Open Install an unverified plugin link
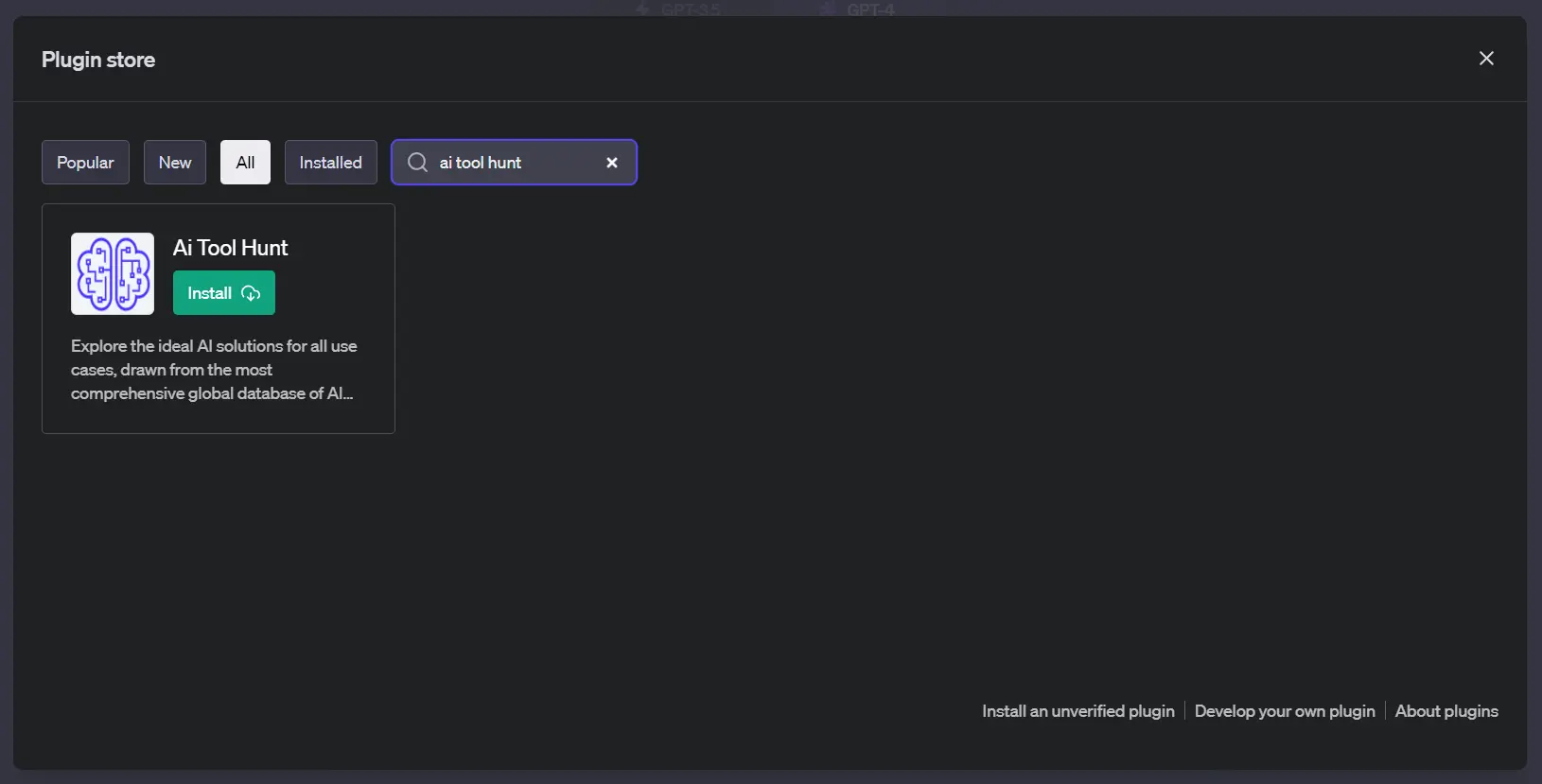The image size is (1542, 784). click(1078, 711)
